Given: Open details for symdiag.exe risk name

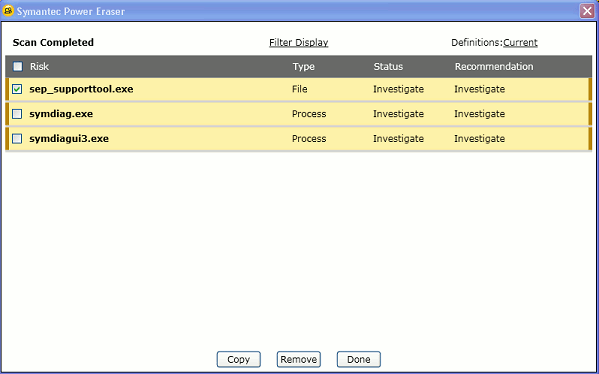Looking at the screenshot, I should 61,114.
